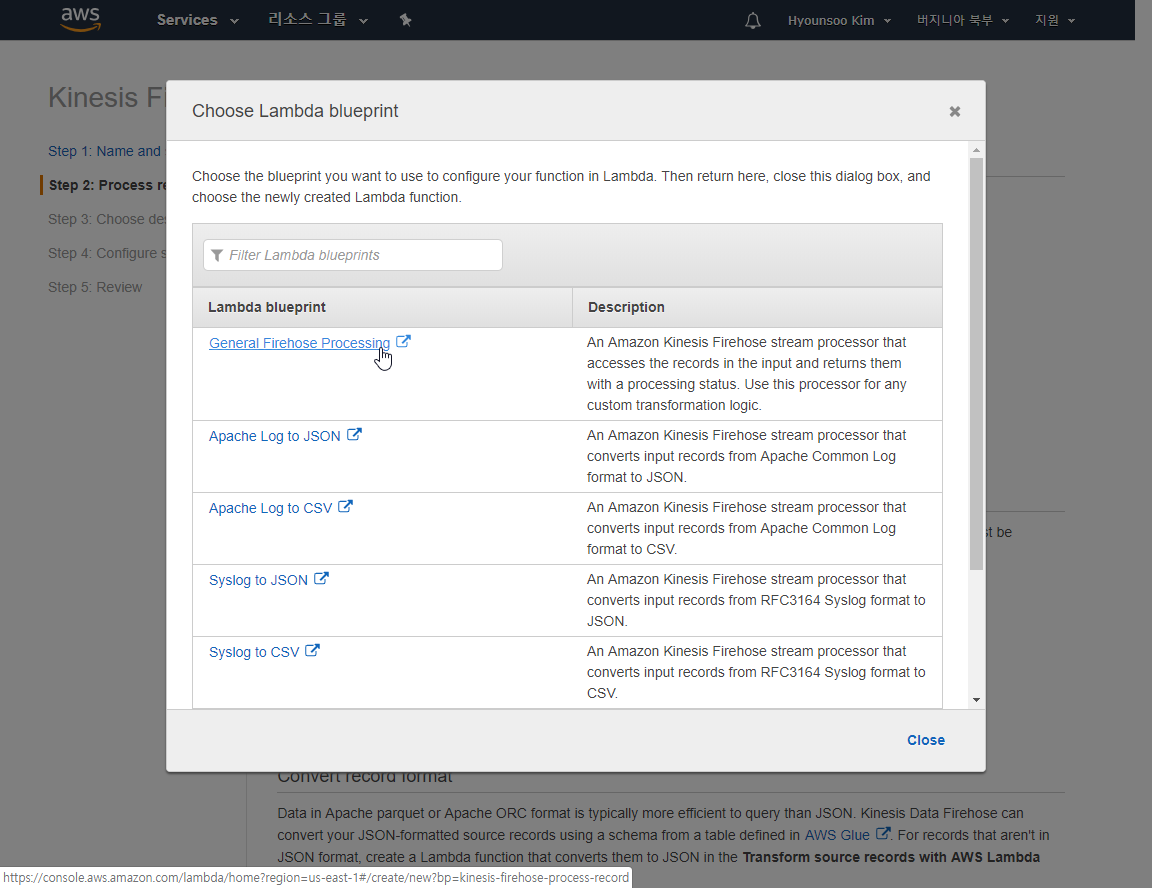Click the Syslog to JSON description text
The height and width of the screenshot is (888, 1152).
tap(756, 600)
